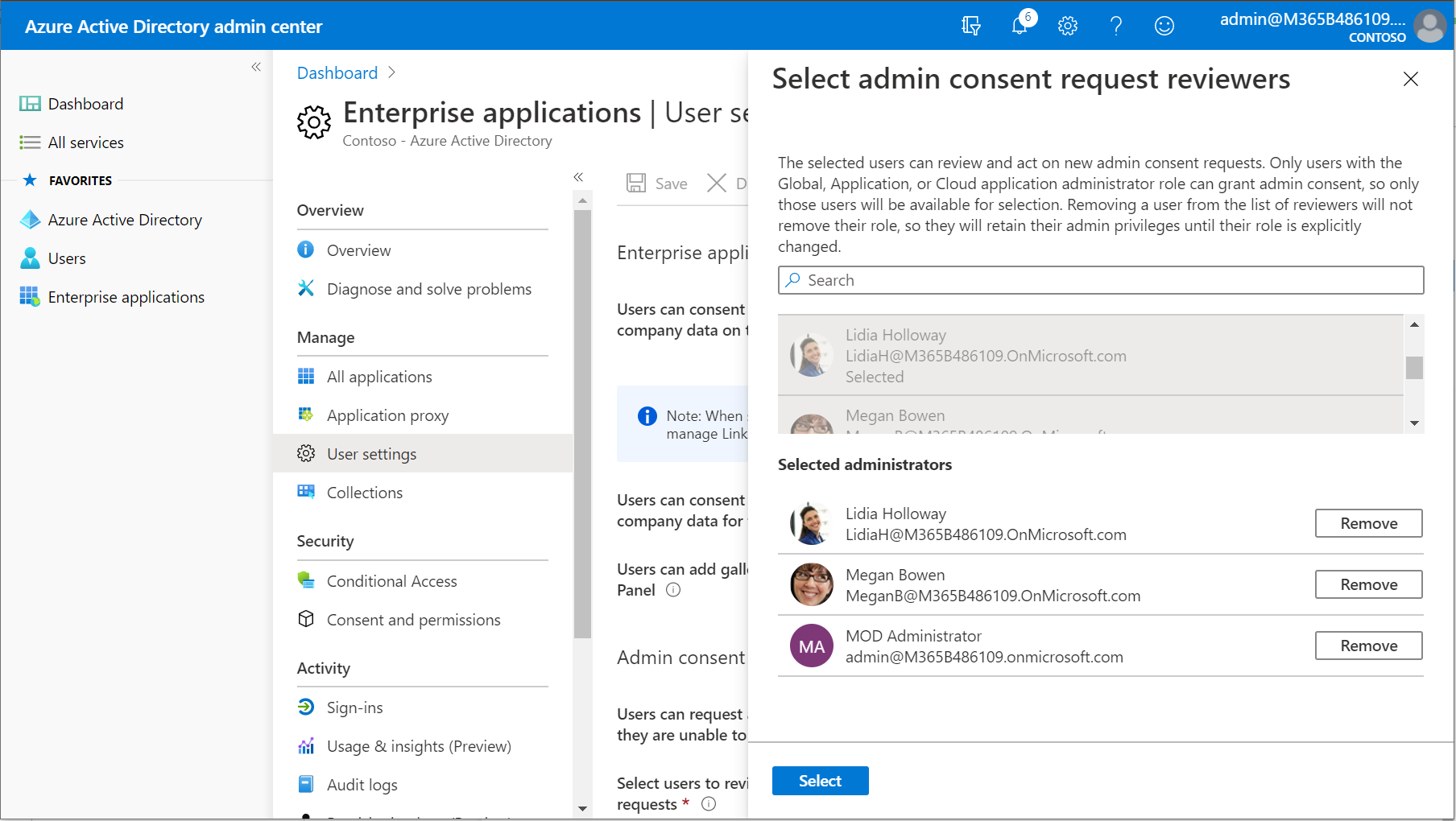Screen dimensions: 1456x821
Task: Open the notifications bell icon
Action: click(1020, 25)
